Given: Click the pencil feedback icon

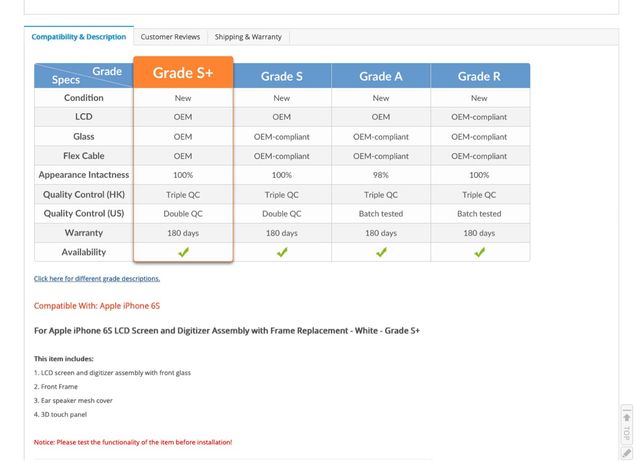Looking at the screenshot, I should (626, 452).
